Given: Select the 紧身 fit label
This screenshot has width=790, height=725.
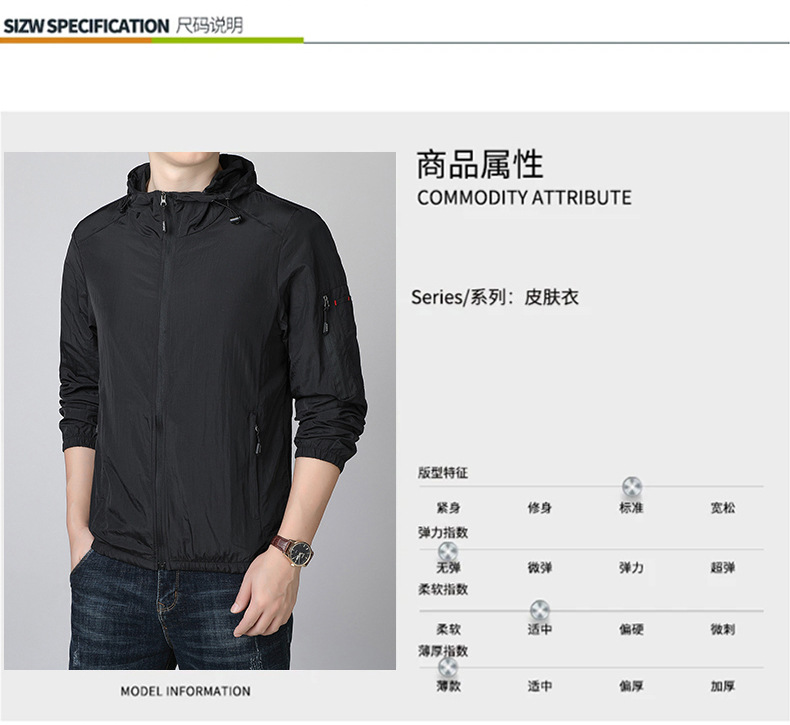Looking at the screenshot, I should (448, 508).
